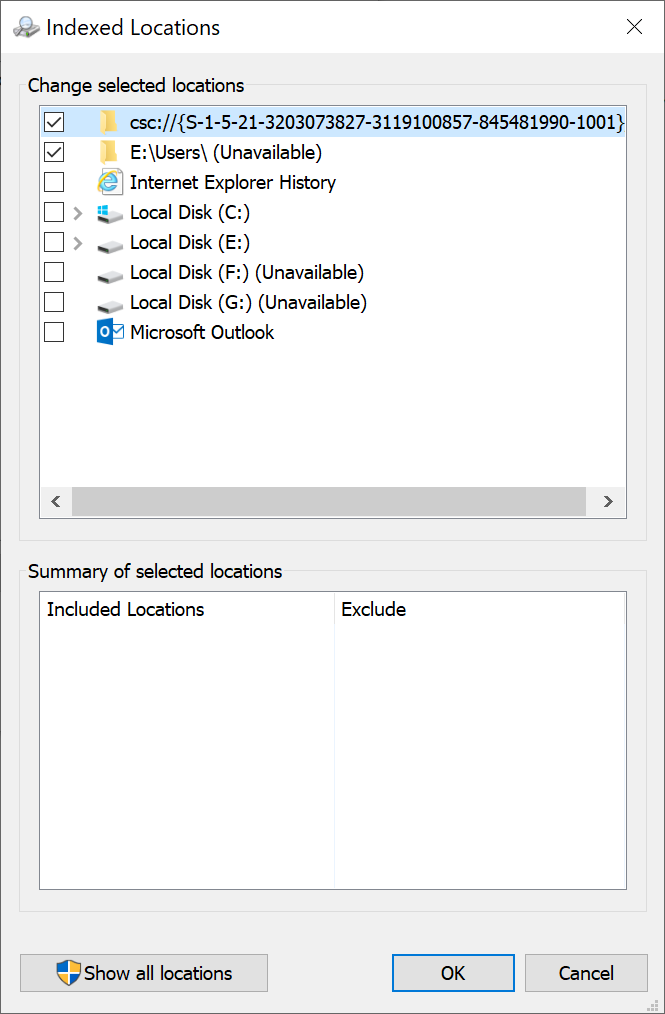Uncheck the csc:// location checkbox
Image resolution: width=665 pixels, height=1014 pixels.
[x=54, y=123]
